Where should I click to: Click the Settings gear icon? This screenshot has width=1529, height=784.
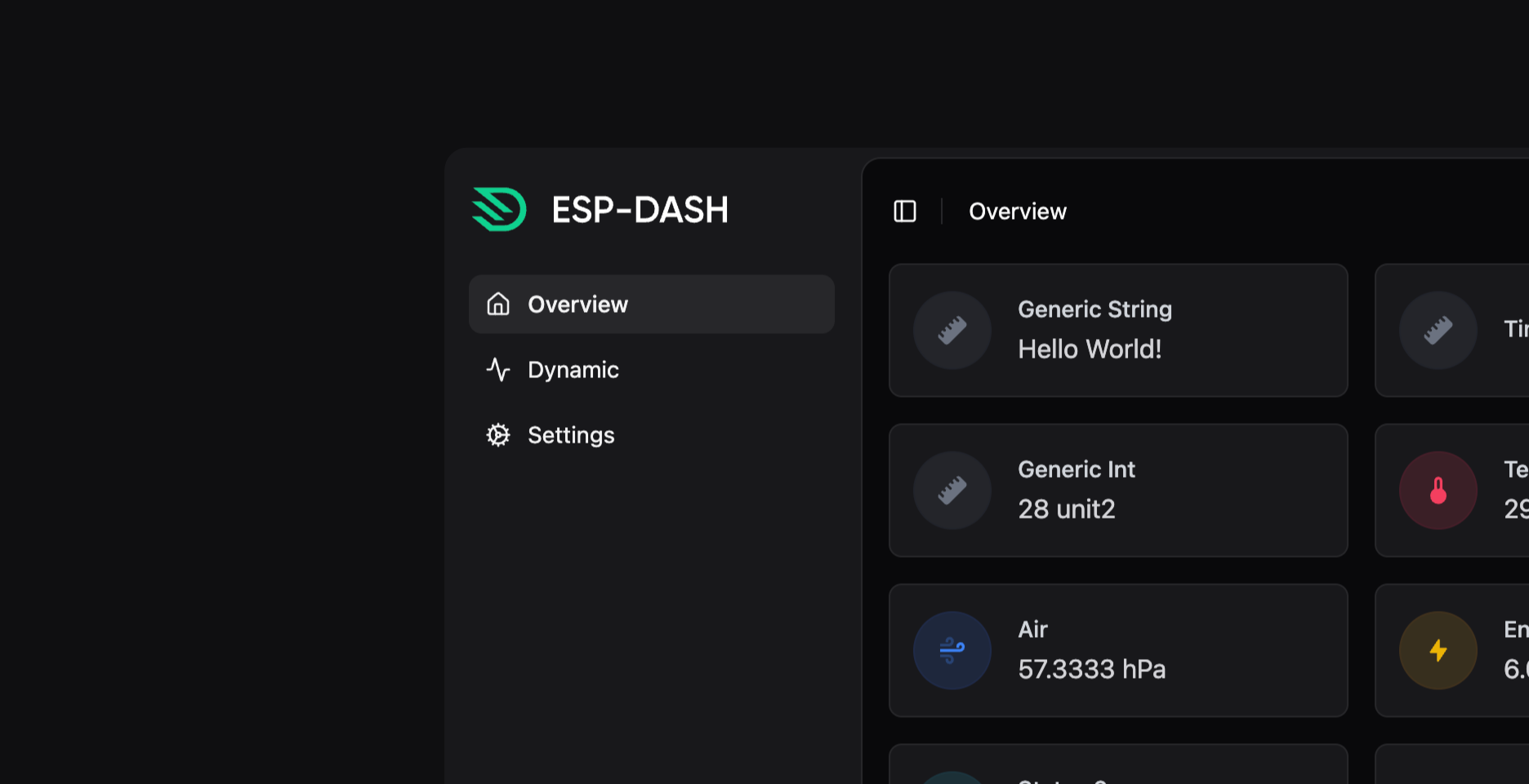point(498,435)
